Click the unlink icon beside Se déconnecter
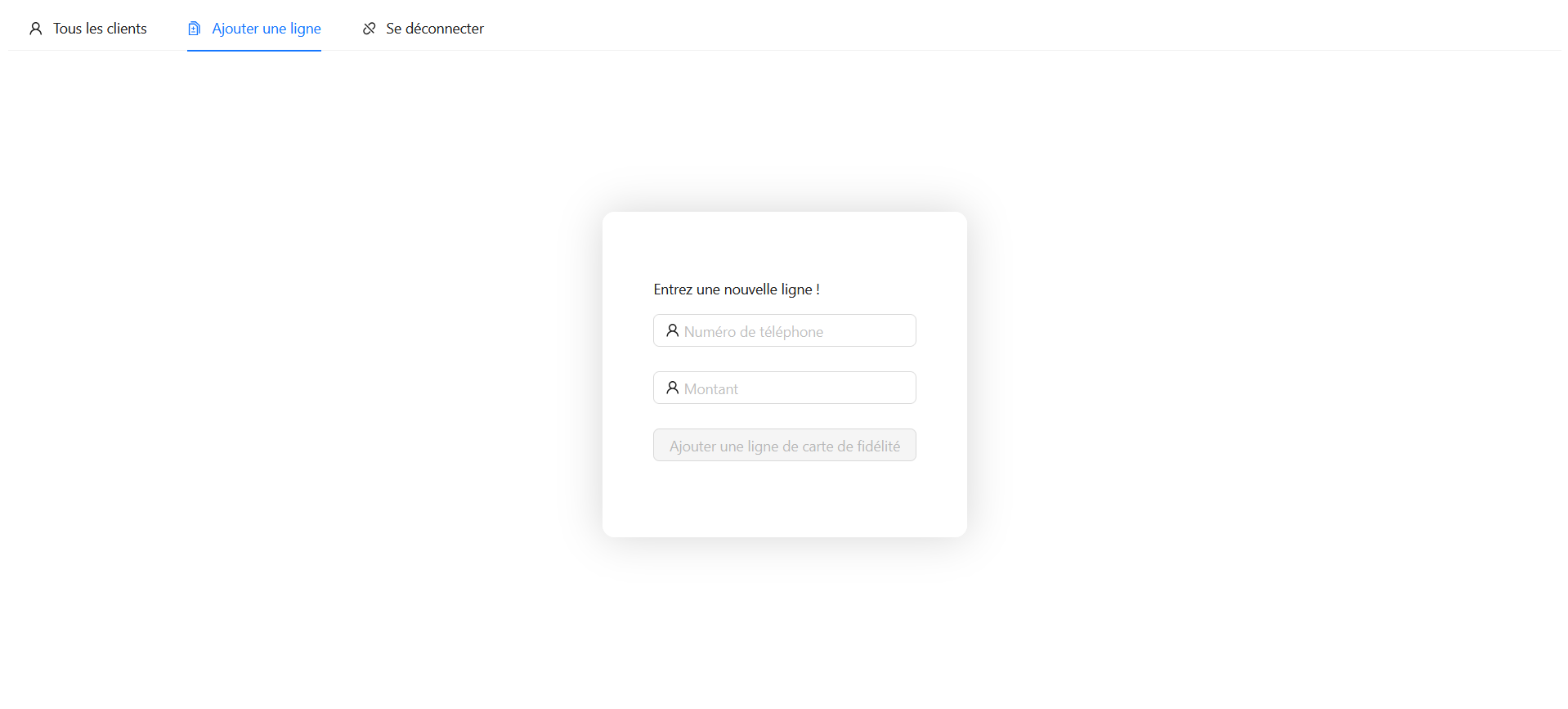1568x709 pixels. pos(370,29)
